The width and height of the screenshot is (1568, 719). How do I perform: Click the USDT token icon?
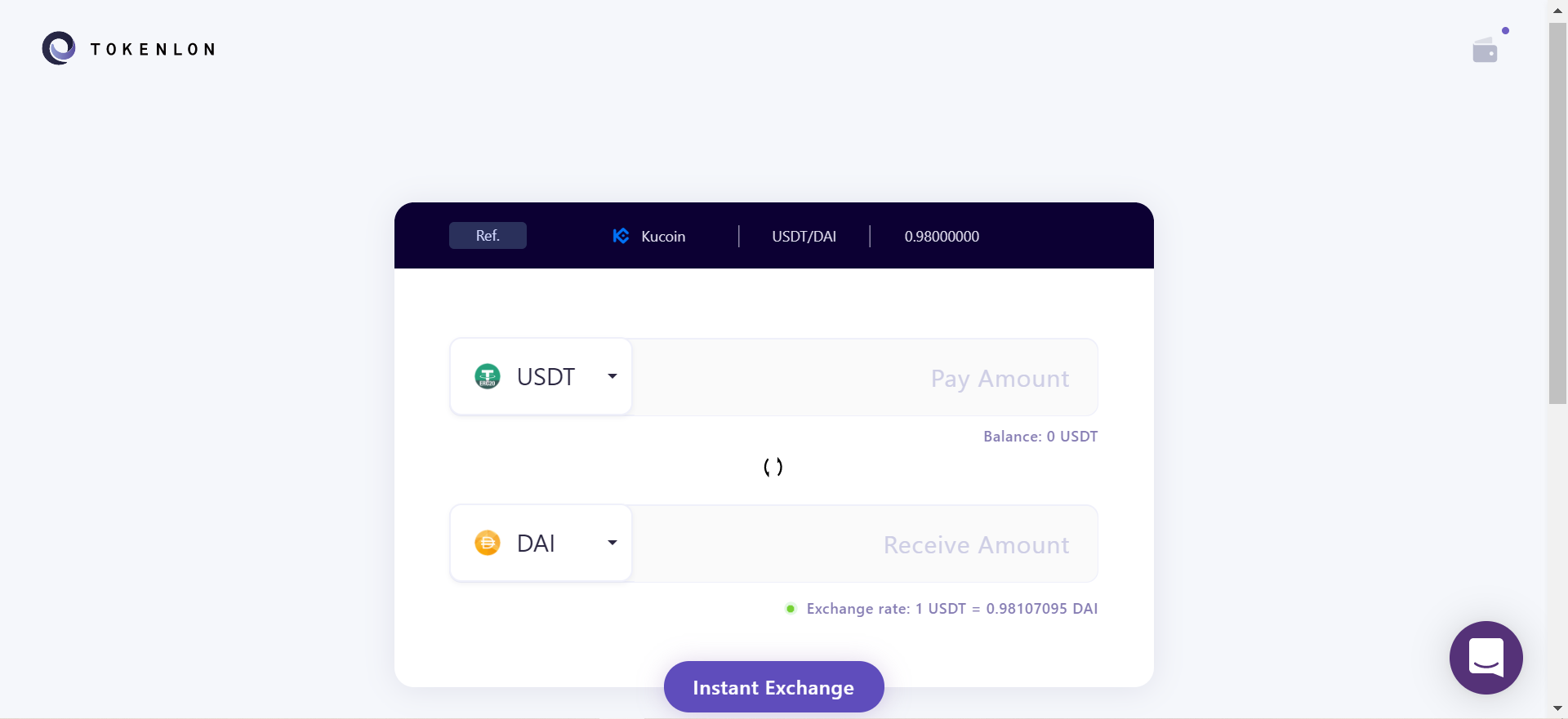tap(488, 376)
